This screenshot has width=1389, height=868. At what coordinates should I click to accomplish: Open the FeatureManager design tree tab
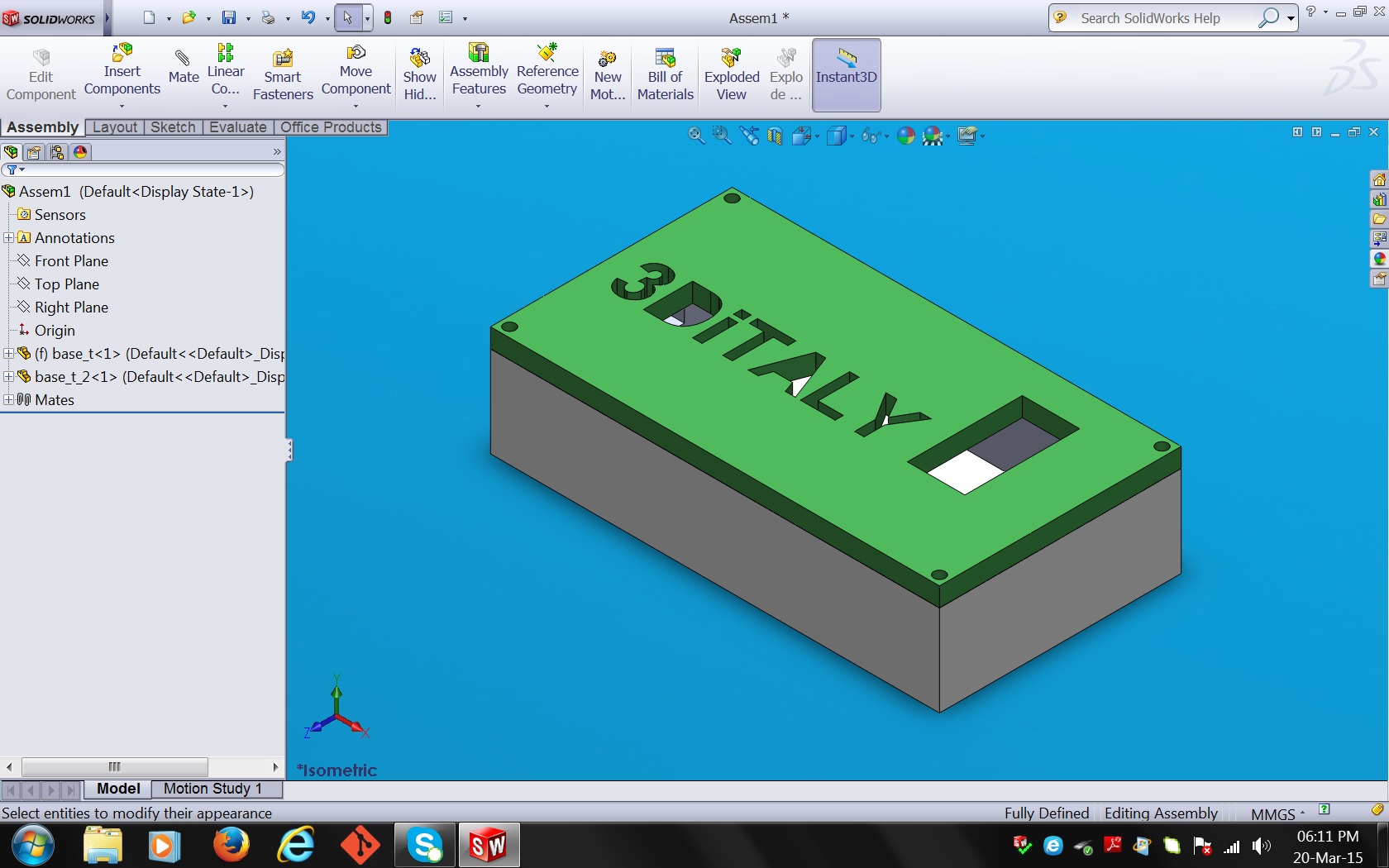coord(11,152)
